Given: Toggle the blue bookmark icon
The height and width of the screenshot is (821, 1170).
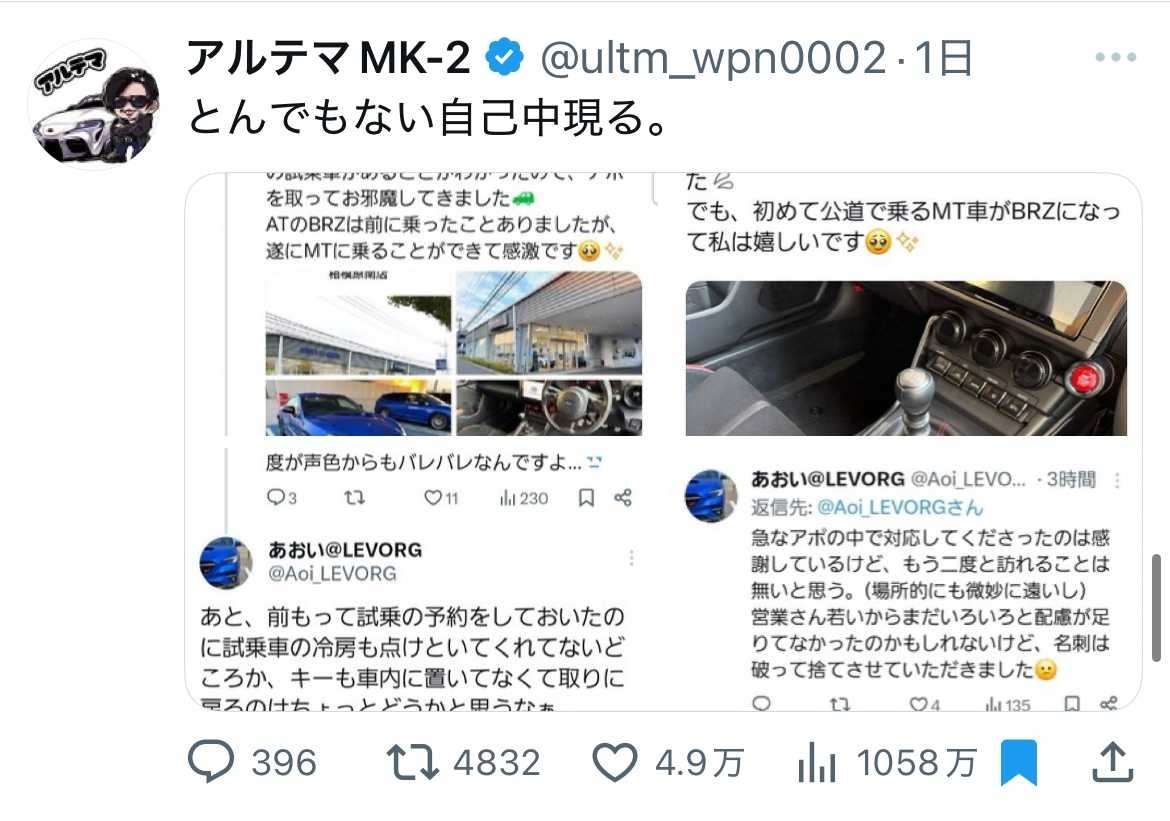Looking at the screenshot, I should [x=1019, y=762].
